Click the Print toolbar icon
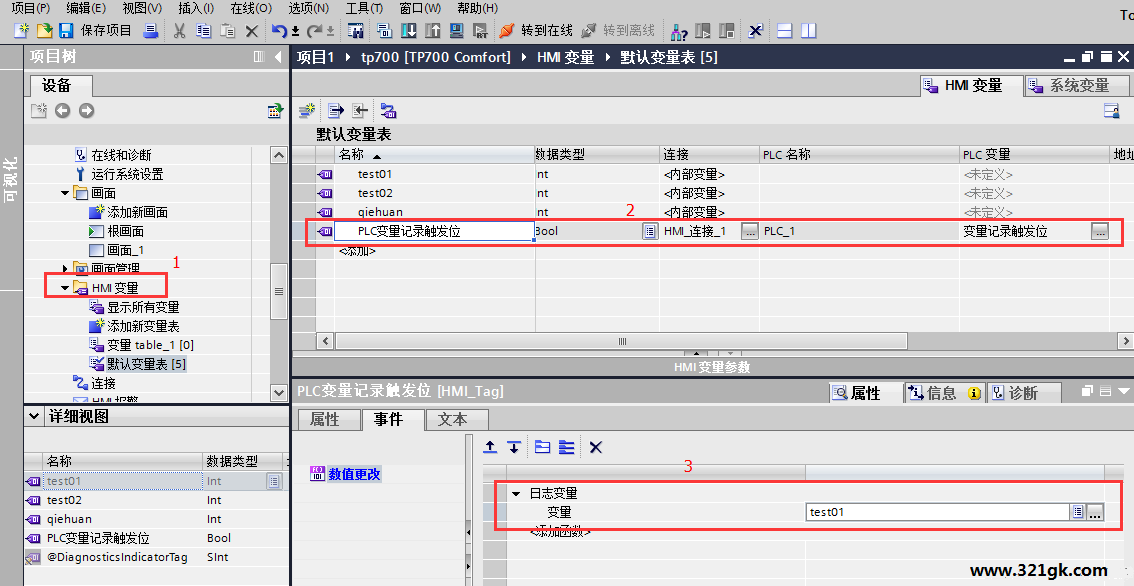 pyautogui.click(x=150, y=30)
